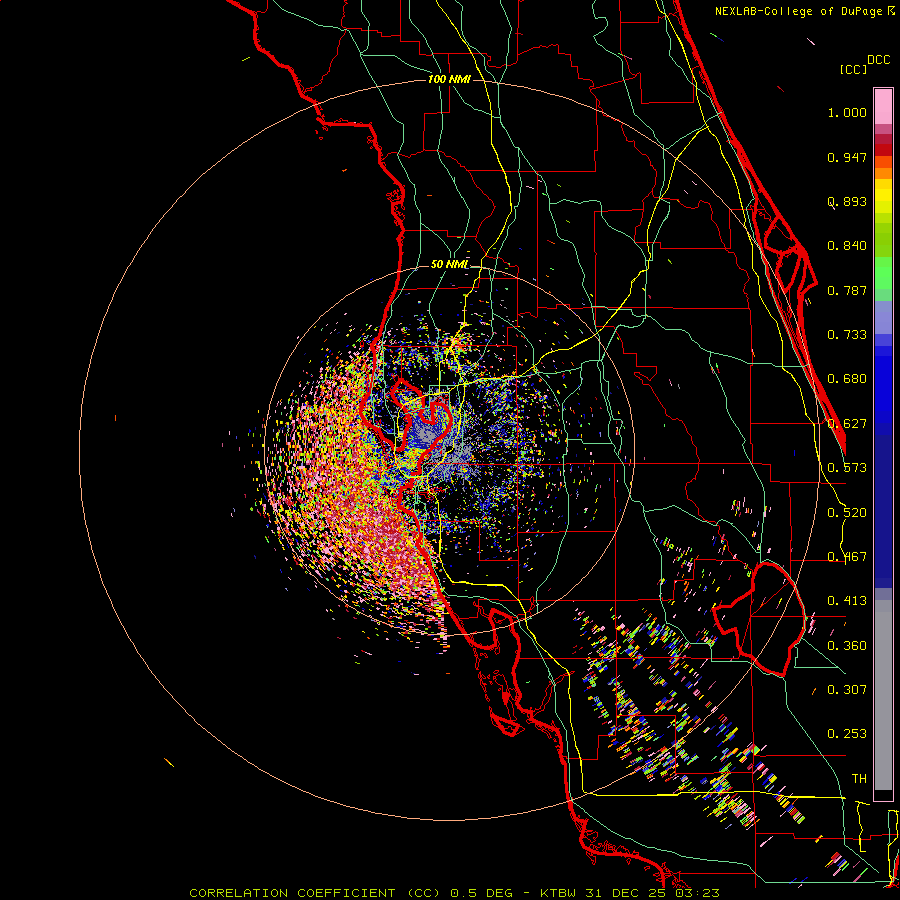Click the 0.680 legend value
This screenshot has height=900, width=900.
click(x=847, y=379)
